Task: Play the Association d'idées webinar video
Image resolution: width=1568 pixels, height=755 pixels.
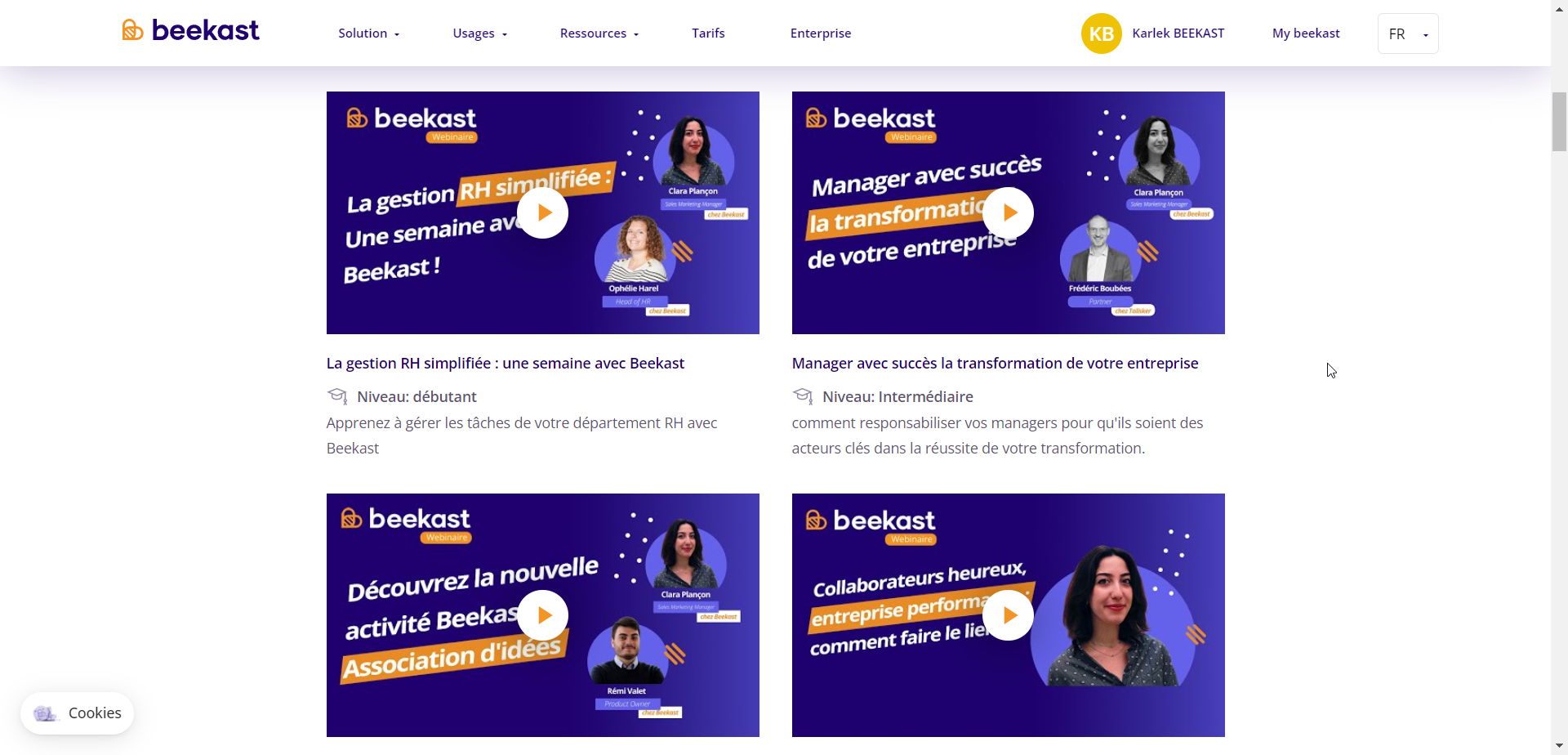Action: click(543, 615)
